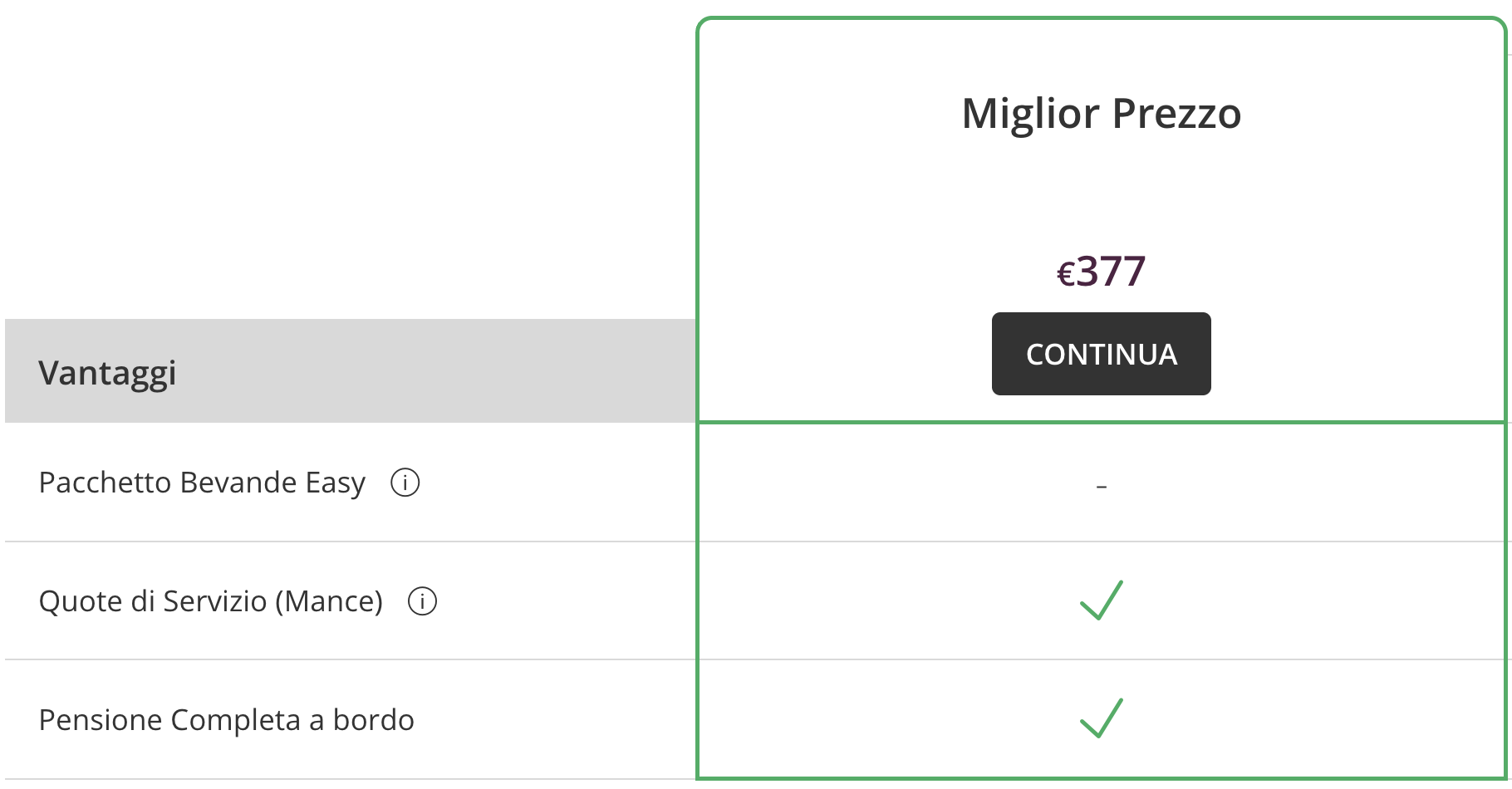Click the word Prezzo in the title
Image resolution: width=1512 pixels, height=789 pixels.
click(1176, 114)
